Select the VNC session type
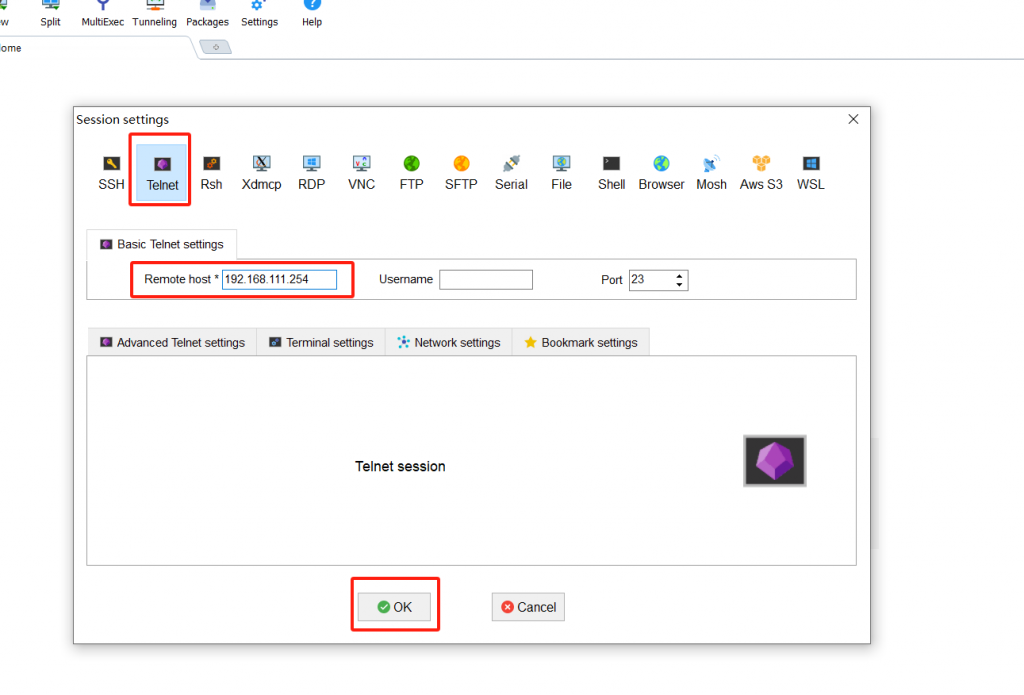 pyautogui.click(x=361, y=173)
